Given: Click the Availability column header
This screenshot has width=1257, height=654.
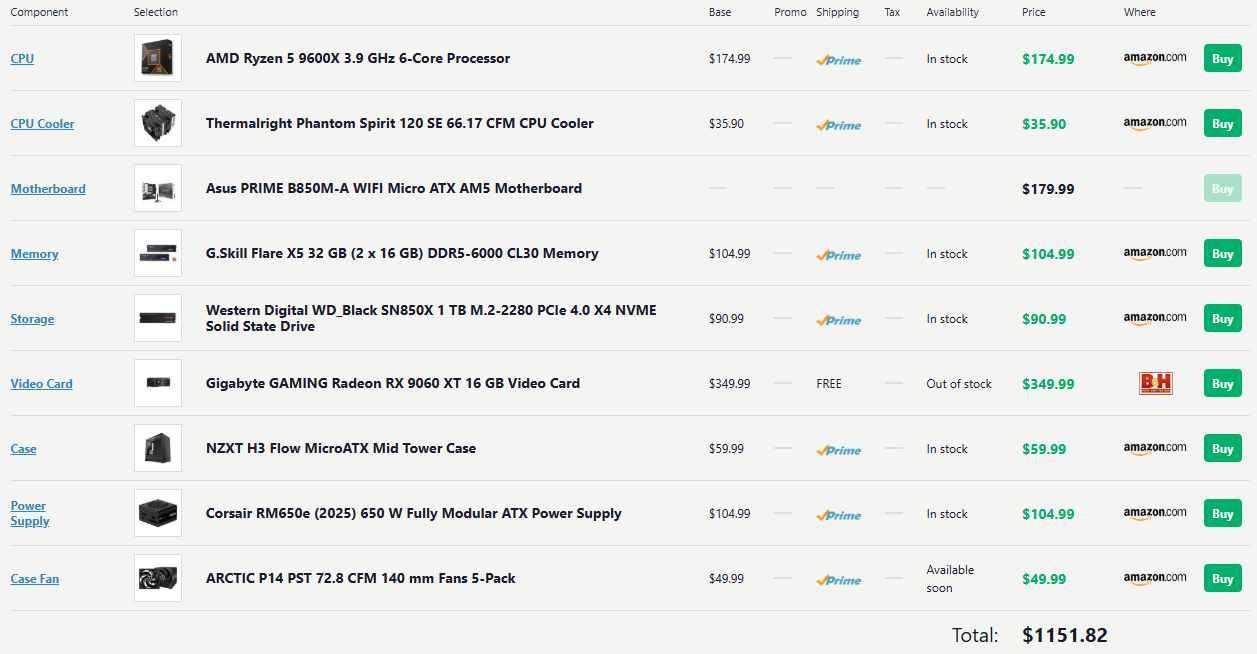Looking at the screenshot, I should coord(953,12).
